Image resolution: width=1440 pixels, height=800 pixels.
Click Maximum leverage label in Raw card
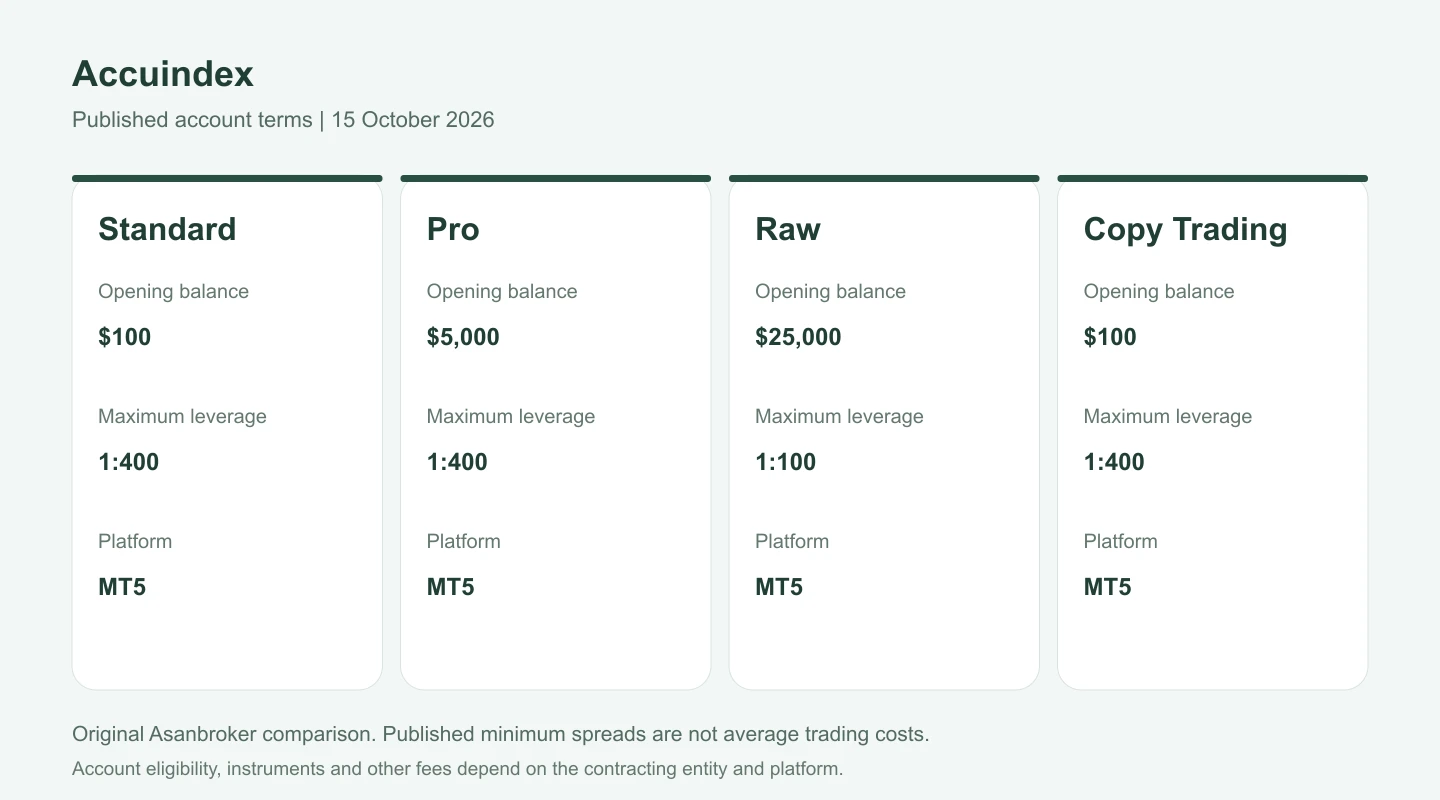coord(839,417)
